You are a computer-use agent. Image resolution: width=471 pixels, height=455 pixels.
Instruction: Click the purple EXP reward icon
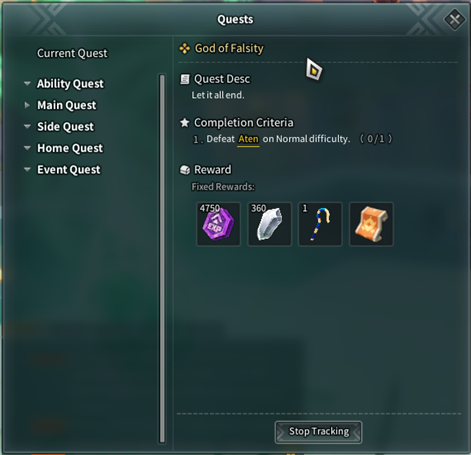(218, 224)
